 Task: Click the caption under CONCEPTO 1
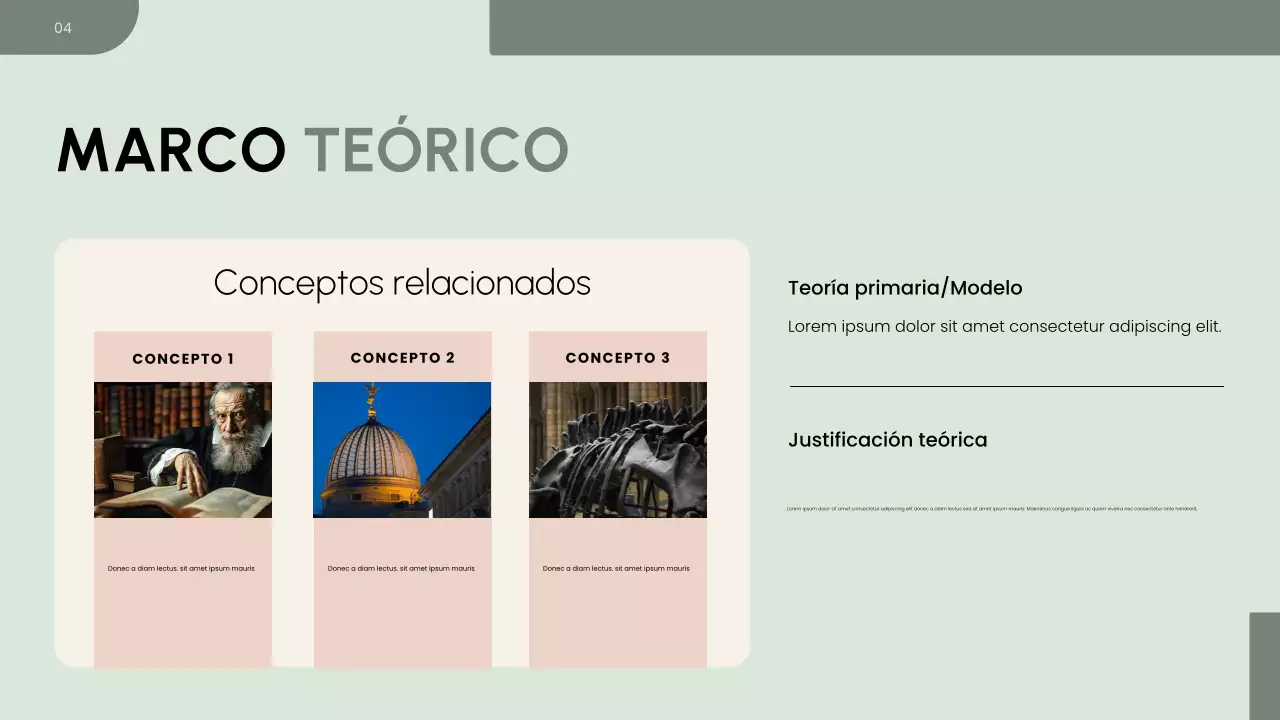tap(183, 568)
